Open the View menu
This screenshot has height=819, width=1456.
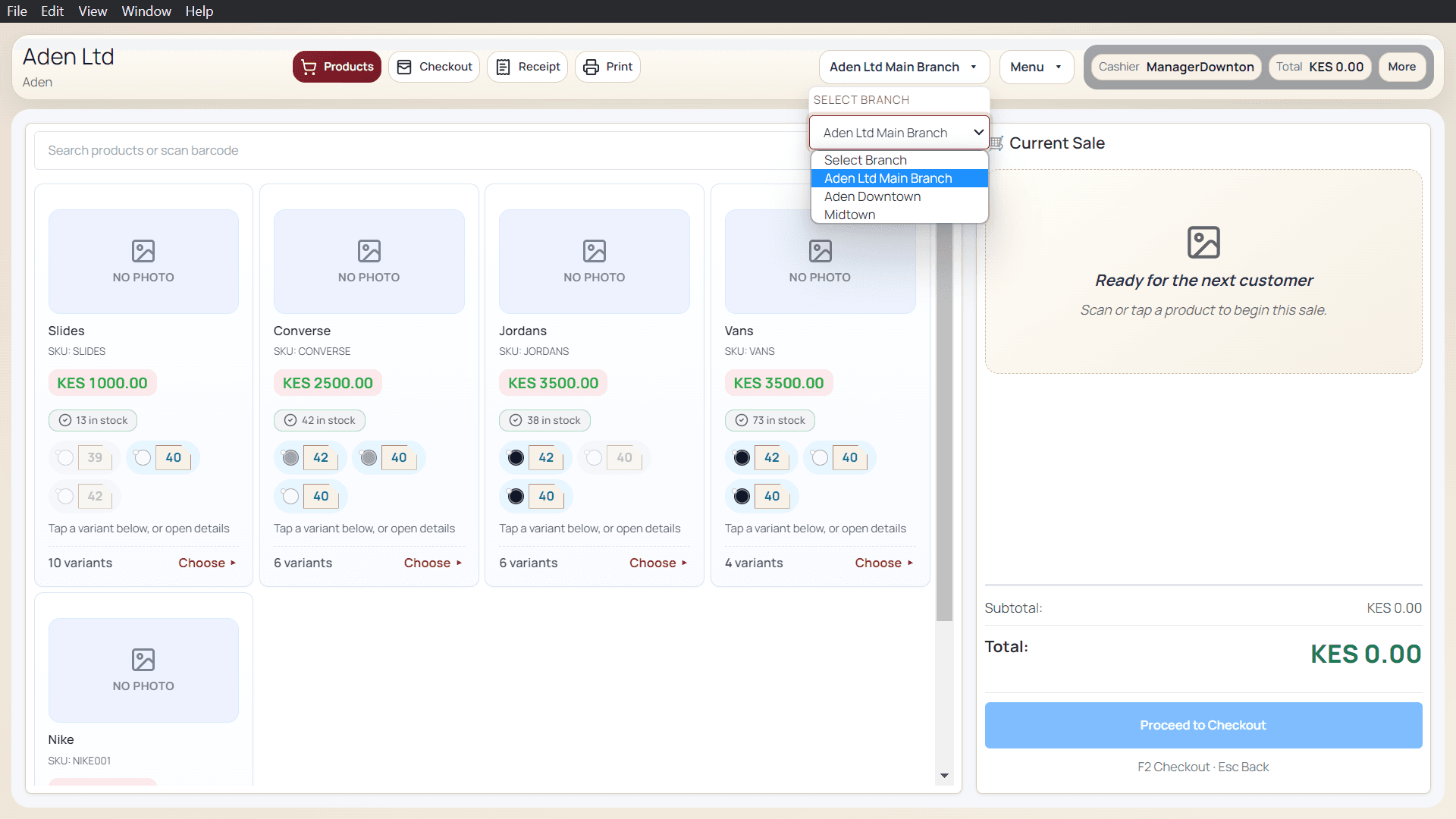(93, 11)
